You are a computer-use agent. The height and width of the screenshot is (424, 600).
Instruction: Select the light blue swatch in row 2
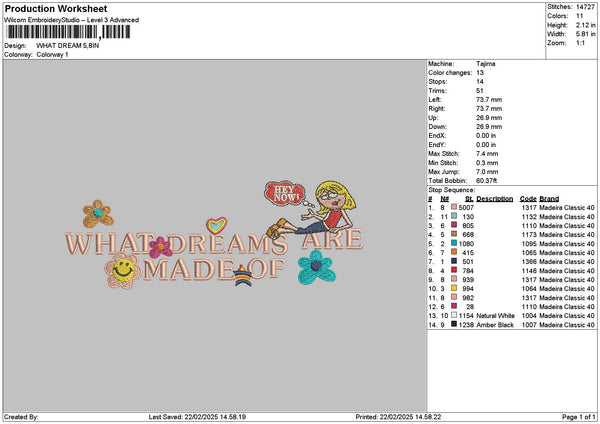tap(454, 216)
